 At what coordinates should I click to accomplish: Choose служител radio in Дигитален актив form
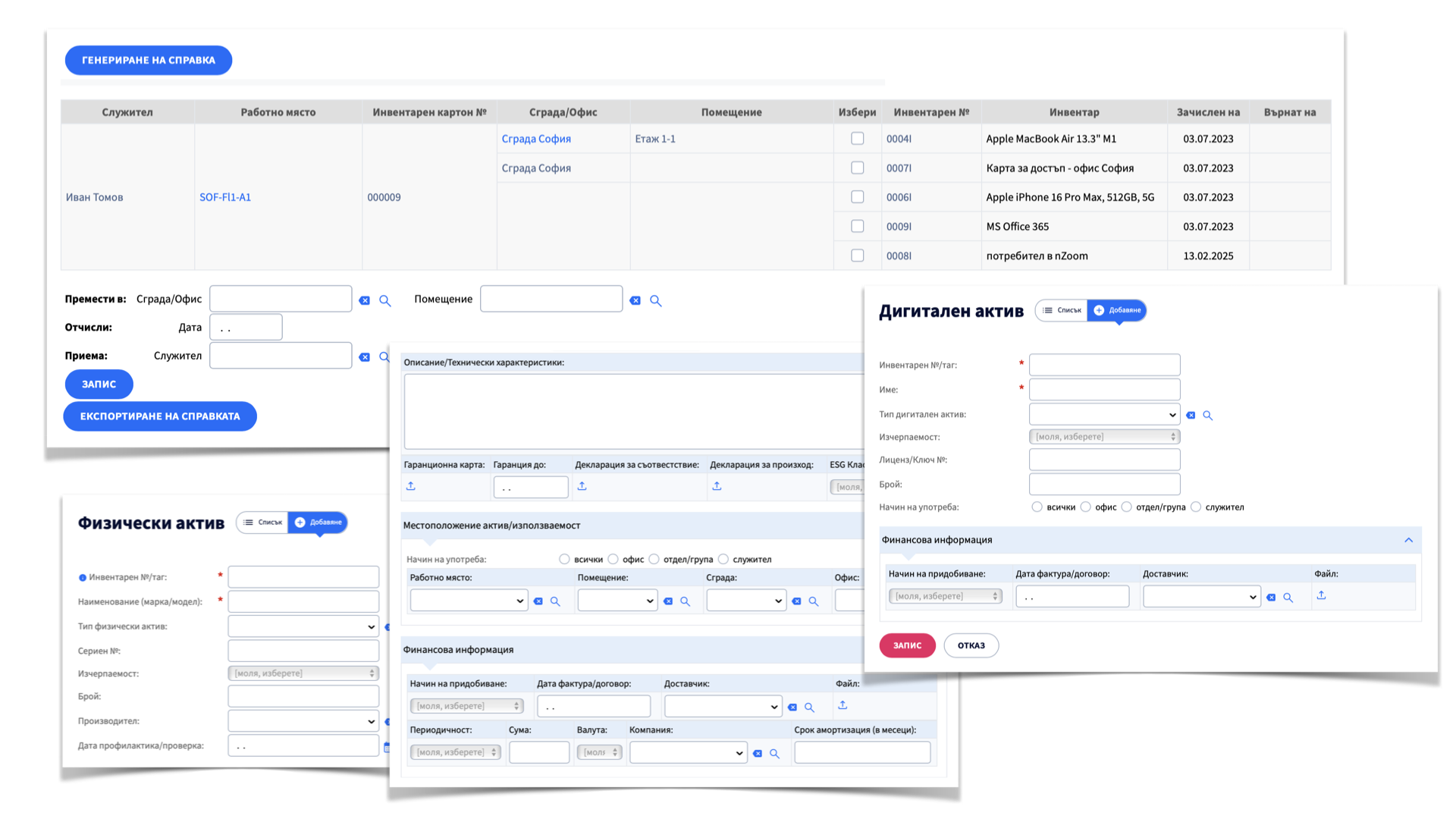tap(1196, 507)
